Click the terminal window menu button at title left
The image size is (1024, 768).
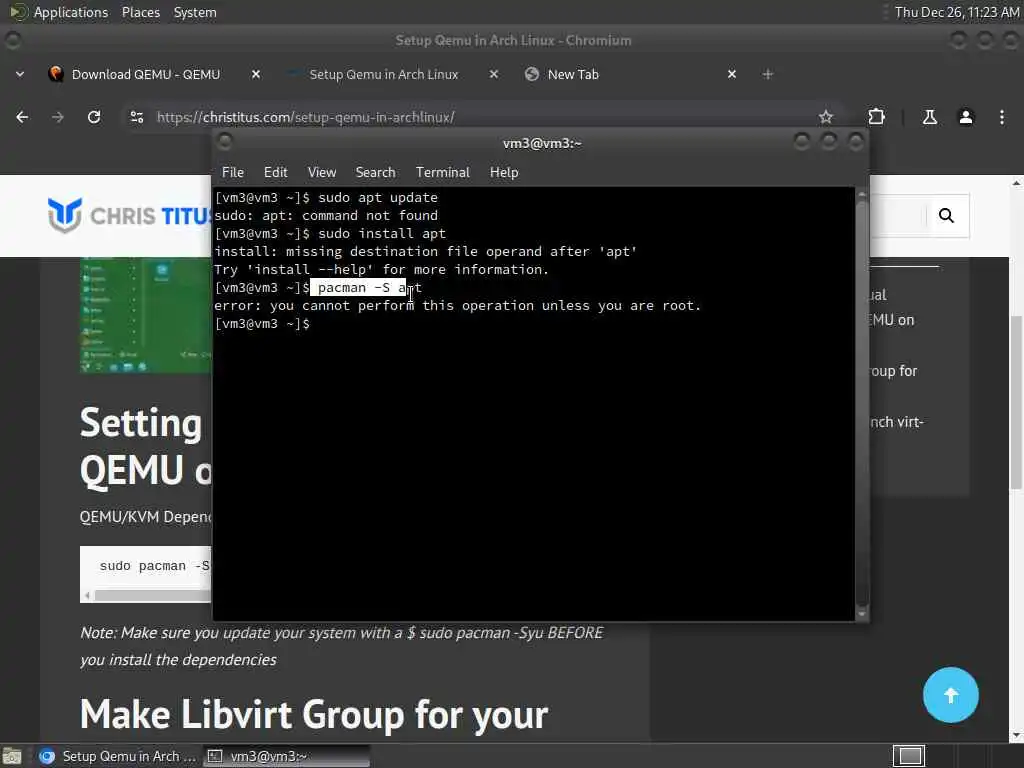pos(225,142)
